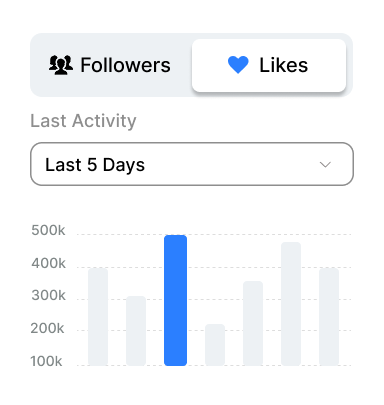
Task: Click the 300k axis label
Action: pos(49,295)
